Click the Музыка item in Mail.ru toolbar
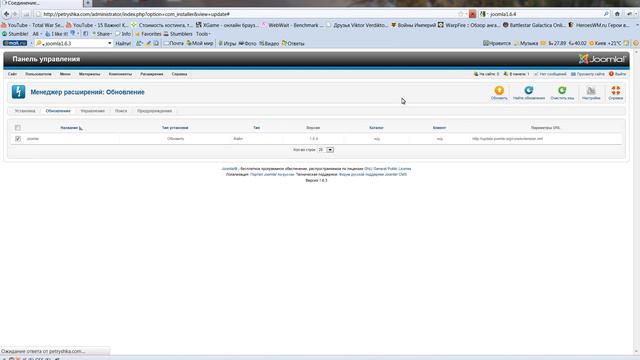This screenshot has height=360, width=640. coord(526,43)
